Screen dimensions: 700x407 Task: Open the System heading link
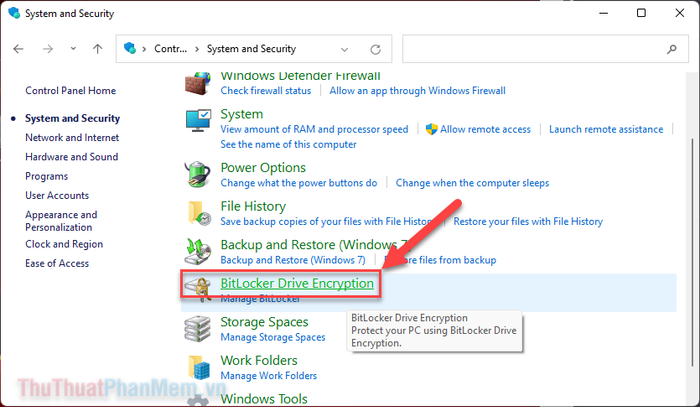(242, 114)
